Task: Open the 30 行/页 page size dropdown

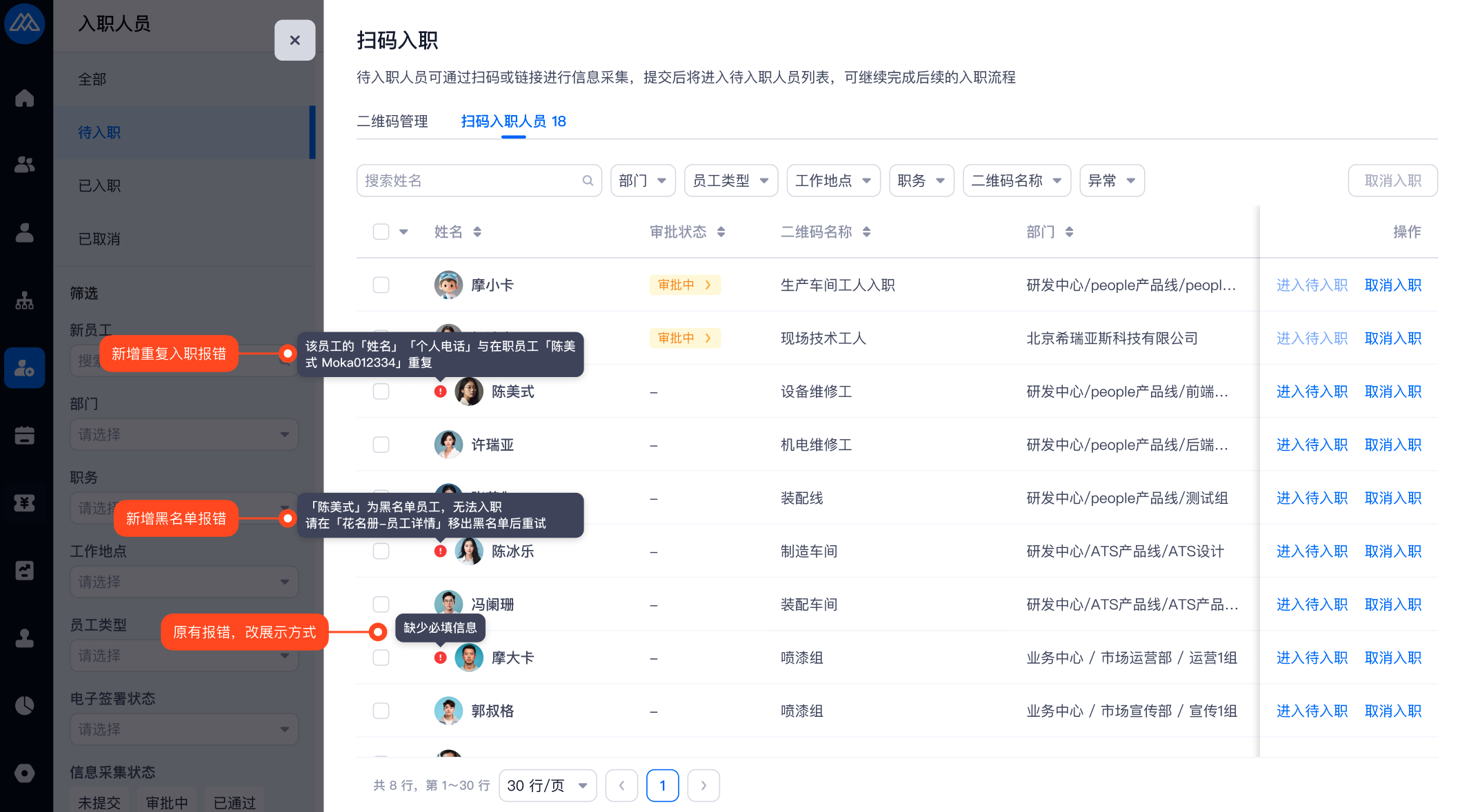Action: [x=547, y=786]
